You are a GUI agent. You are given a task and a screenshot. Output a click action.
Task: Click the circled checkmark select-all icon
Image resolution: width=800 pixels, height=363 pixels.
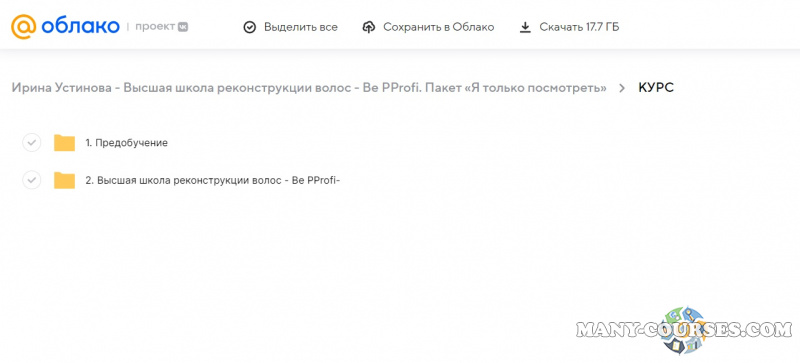pyautogui.click(x=249, y=27)
